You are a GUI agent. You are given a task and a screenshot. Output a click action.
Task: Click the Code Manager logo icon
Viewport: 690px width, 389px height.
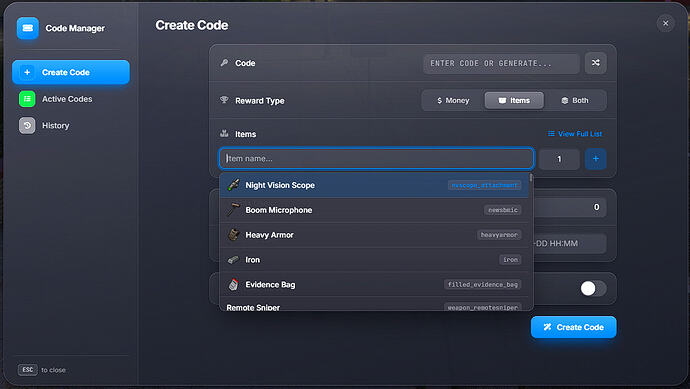[28, 28]
